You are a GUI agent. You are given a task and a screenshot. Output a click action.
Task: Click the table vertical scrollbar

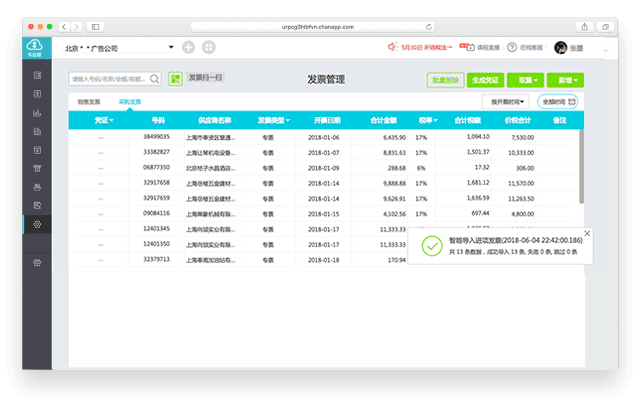(579, 165)
